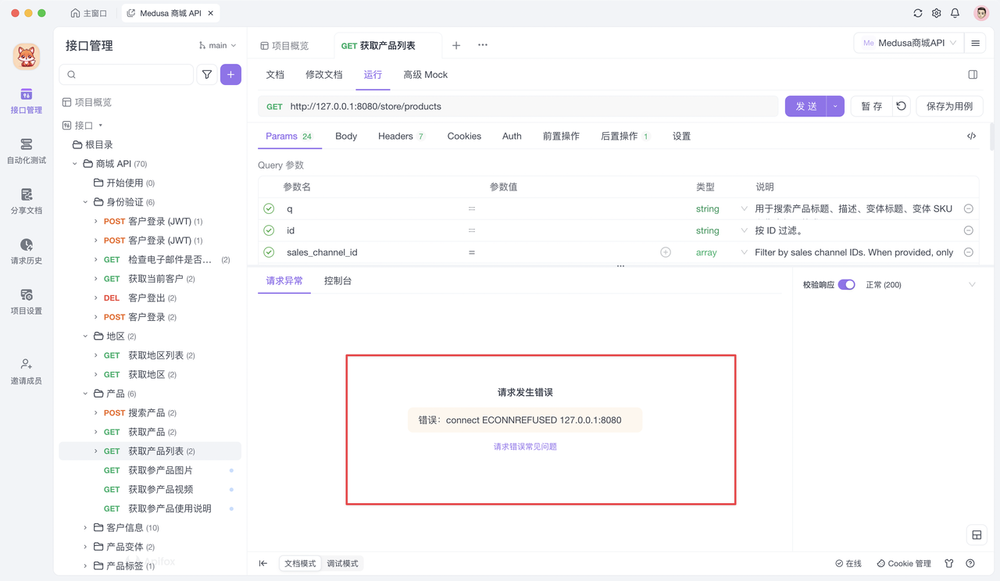Open type dropdown for q parameter

744,209
